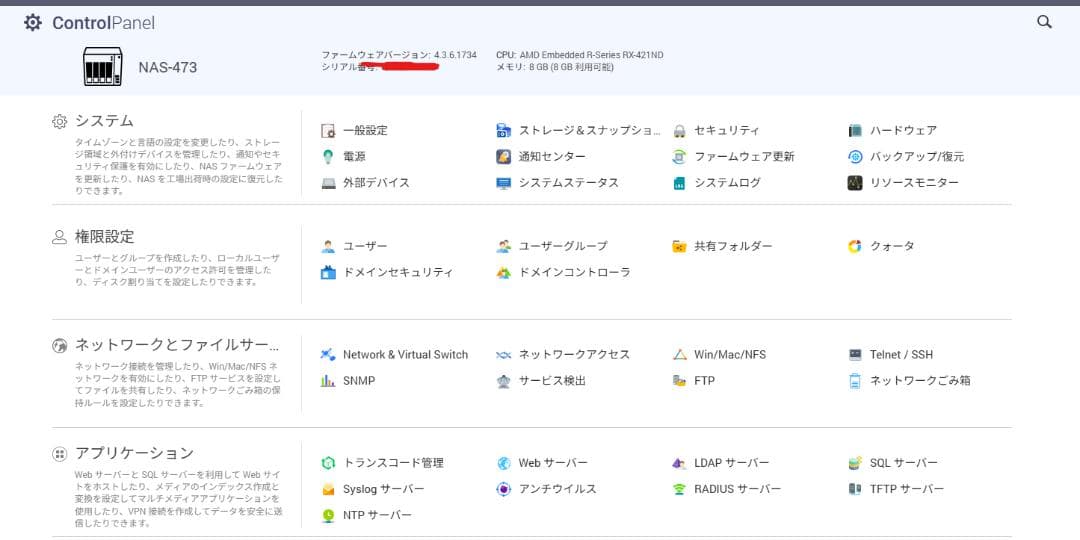Viewport: 1080px width, 540px height.
Task: Click the NAS-473 device image
Action: [x=103, y=67]
